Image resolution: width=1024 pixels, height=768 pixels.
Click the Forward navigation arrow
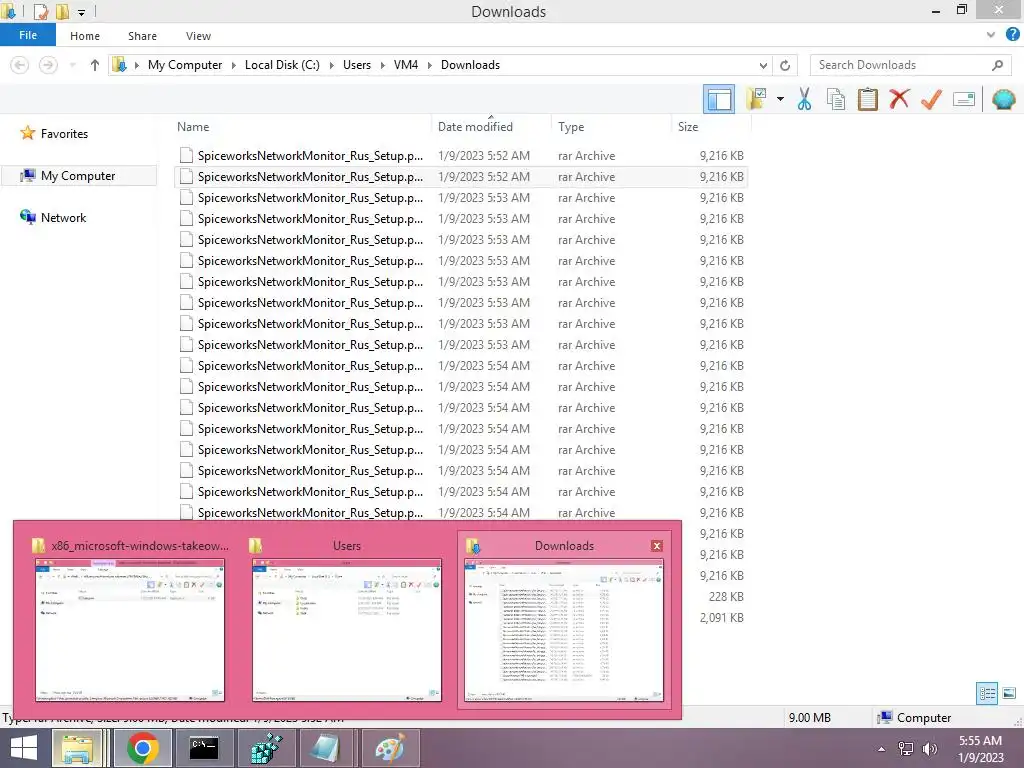[x=48, y=65]
